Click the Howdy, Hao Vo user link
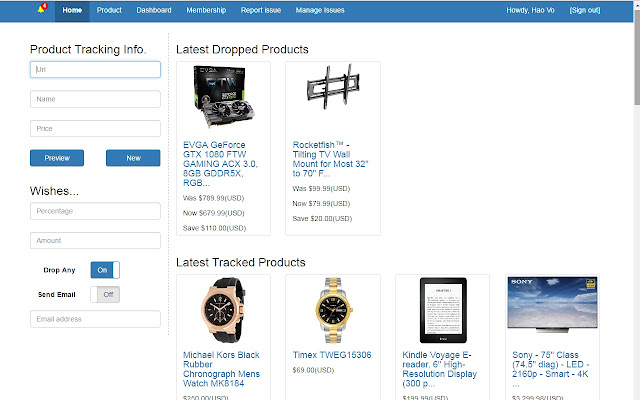The width and height of the screenshot is (640, 400). (x=530, y=10)
